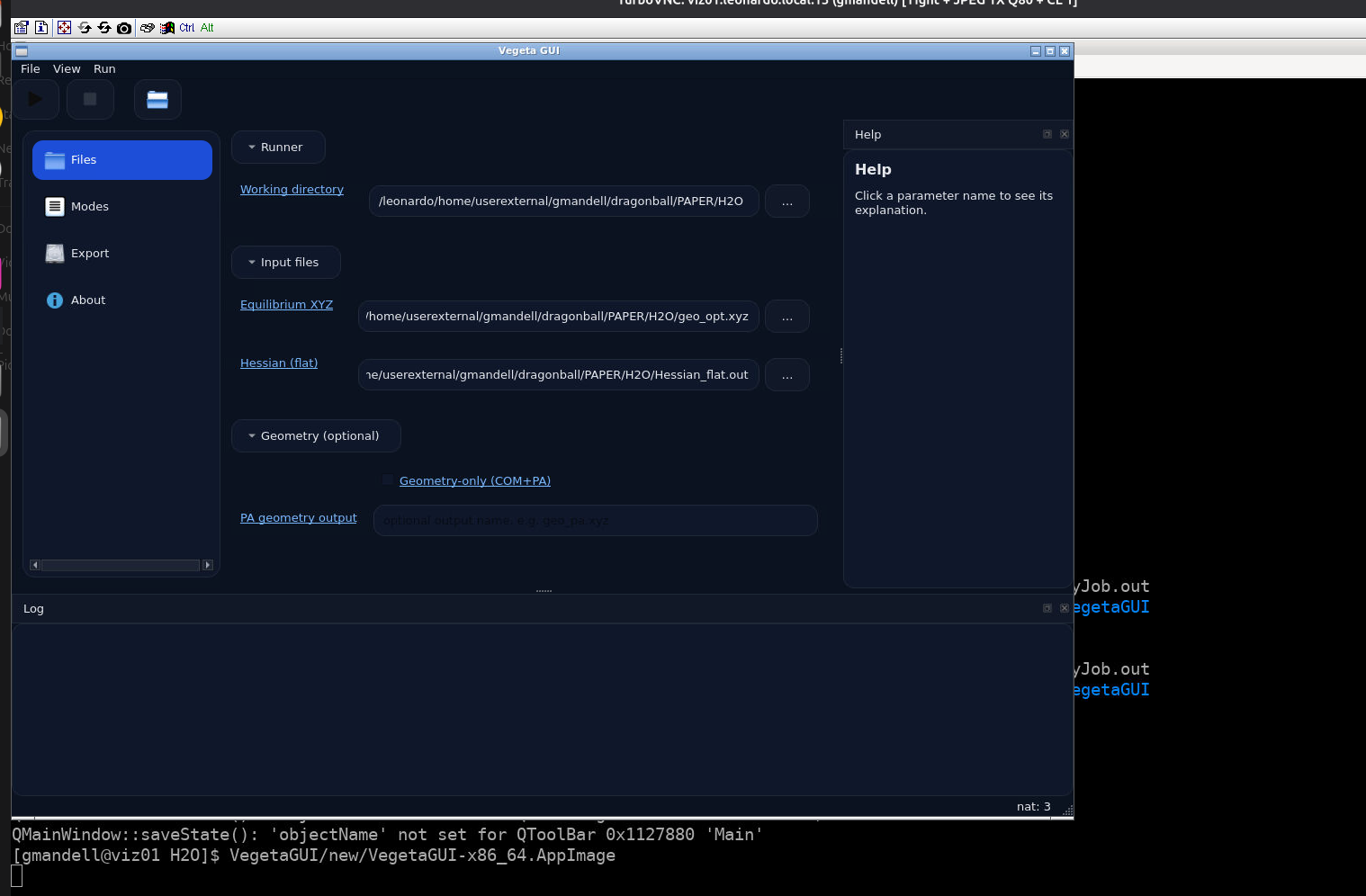Switch to the Modes sidebar section

coord(122,207)
